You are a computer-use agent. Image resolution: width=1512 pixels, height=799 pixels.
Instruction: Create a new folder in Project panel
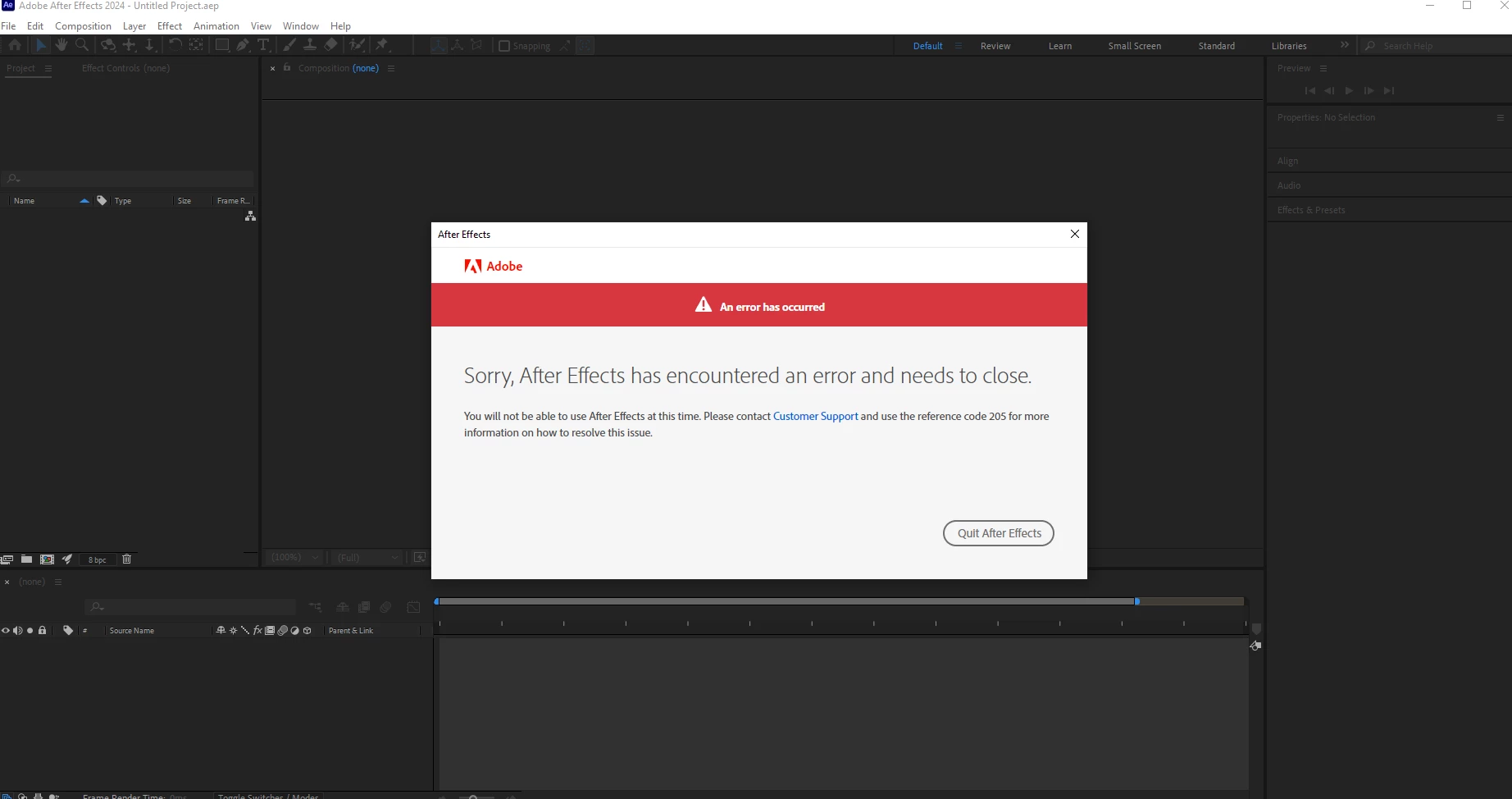[x=26, y=559]
